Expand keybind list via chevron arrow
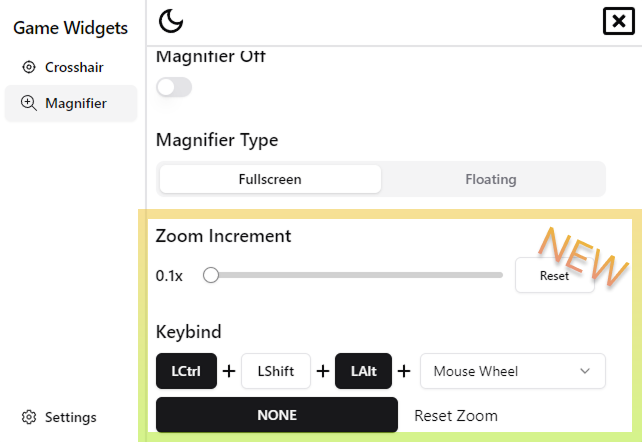Screen dimensions: 642x442 coord(585,371)
